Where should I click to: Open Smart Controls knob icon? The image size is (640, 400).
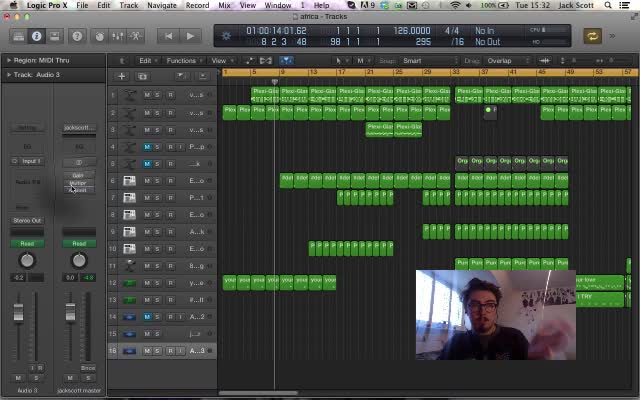(100, 36)
